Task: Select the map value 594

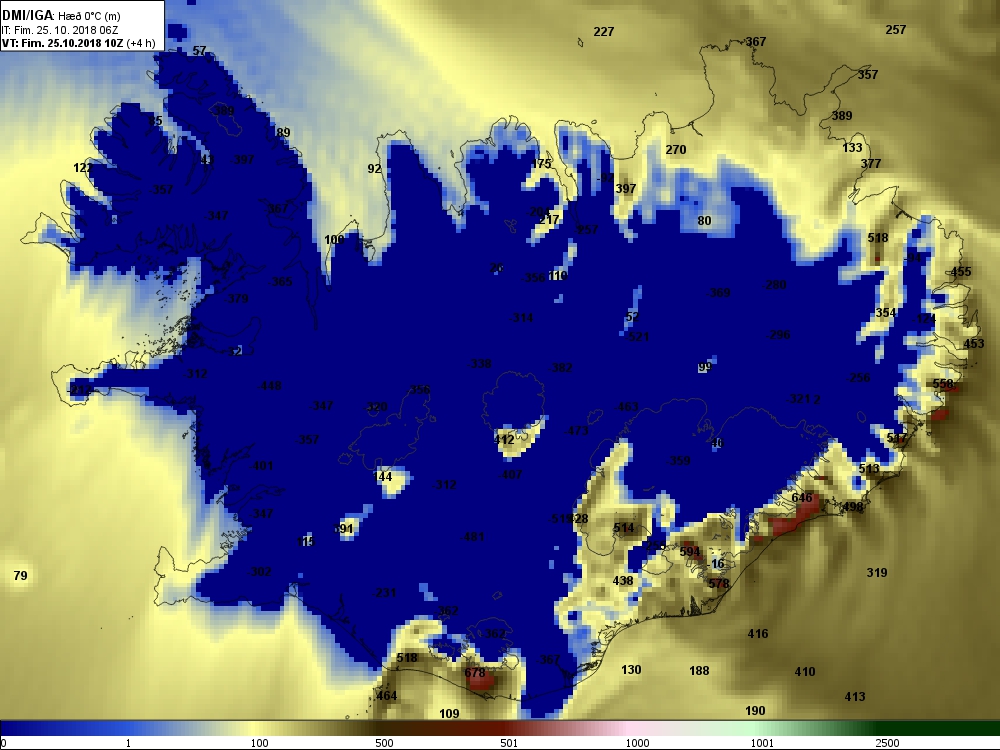Action: click(x=689, y=551)
